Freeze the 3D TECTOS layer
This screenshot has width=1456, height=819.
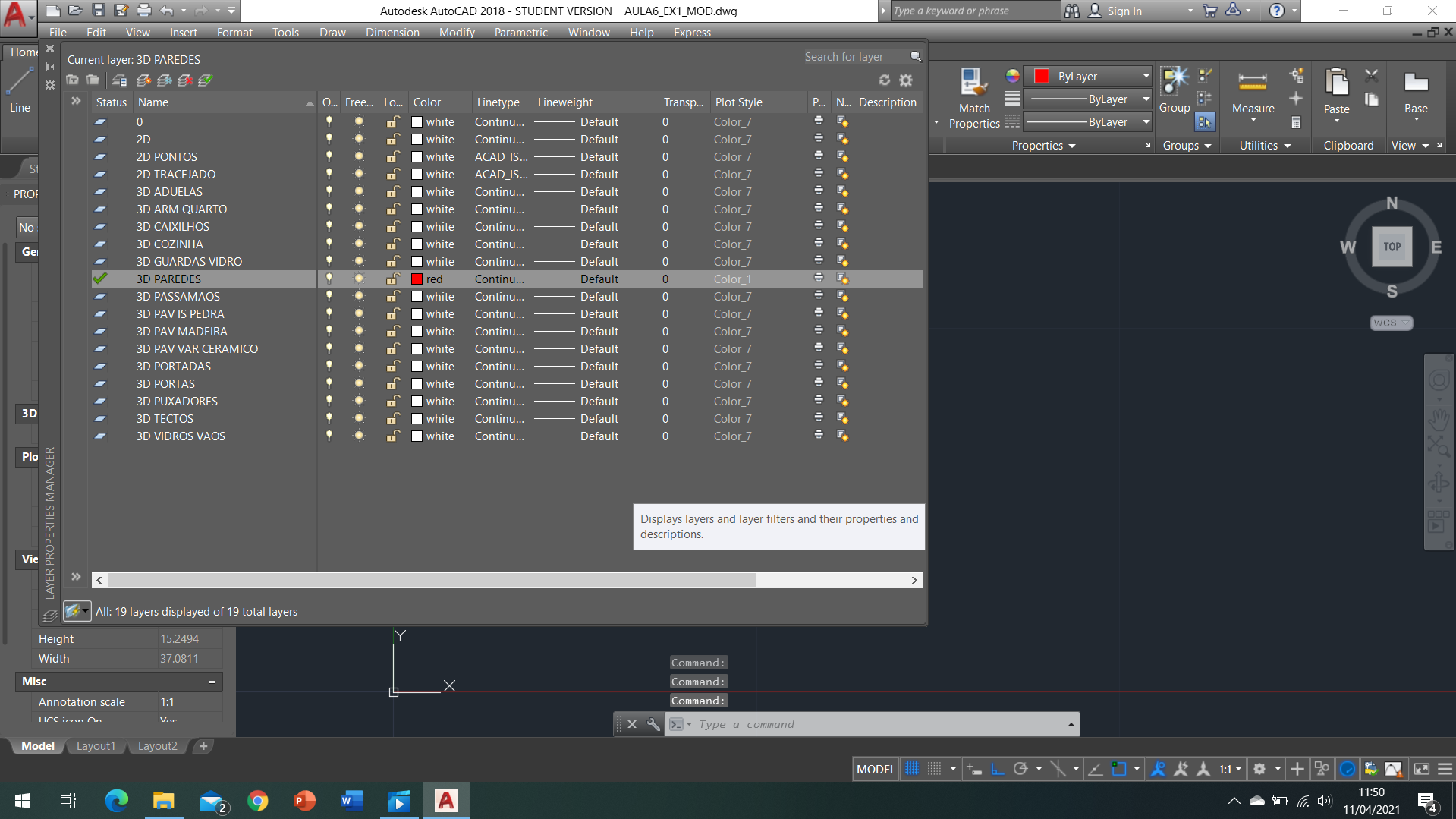pyautogui.click(x=359, y=419)
